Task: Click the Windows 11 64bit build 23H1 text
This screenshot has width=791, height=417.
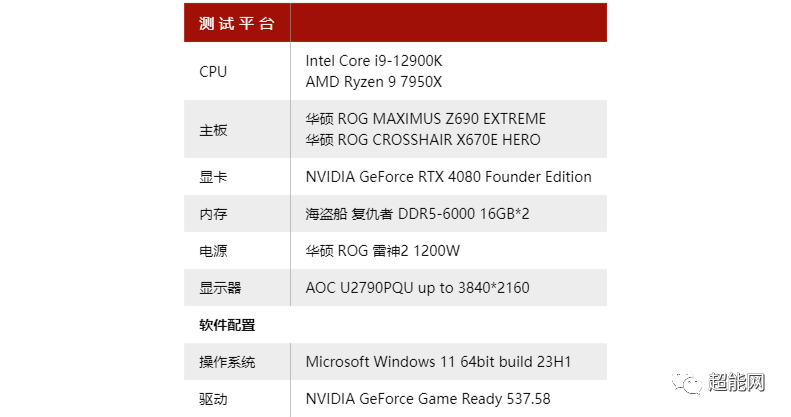Action: pyautogui.click(x=438, y=361)
